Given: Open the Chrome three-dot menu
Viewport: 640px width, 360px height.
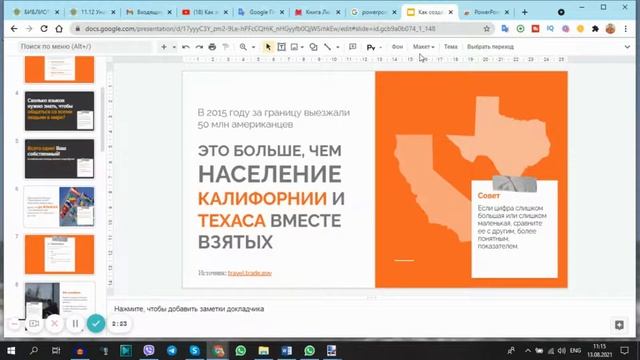Looking at the screenshot, I should (x=626, y=29).
